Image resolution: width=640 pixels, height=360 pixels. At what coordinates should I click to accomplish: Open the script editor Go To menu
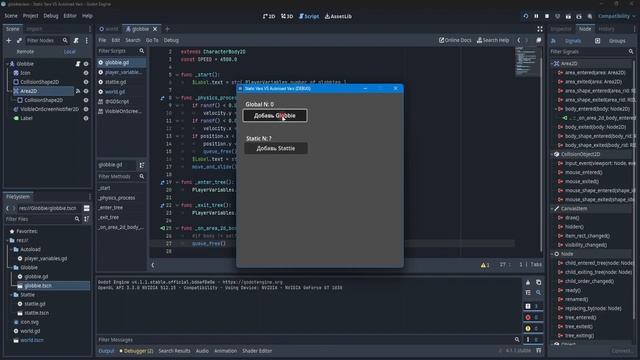(x=152, y=40)
